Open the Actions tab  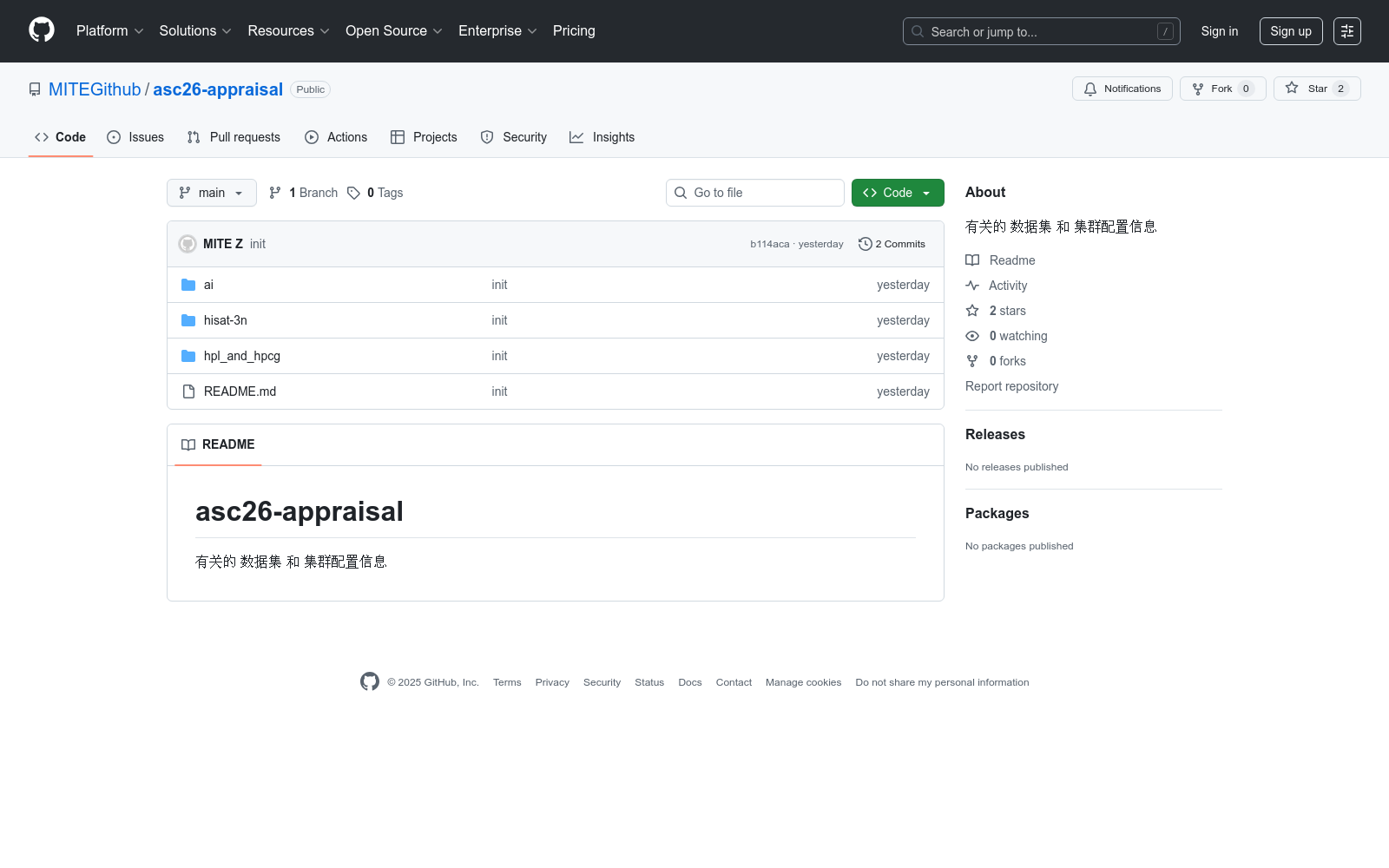pos(336,137)
